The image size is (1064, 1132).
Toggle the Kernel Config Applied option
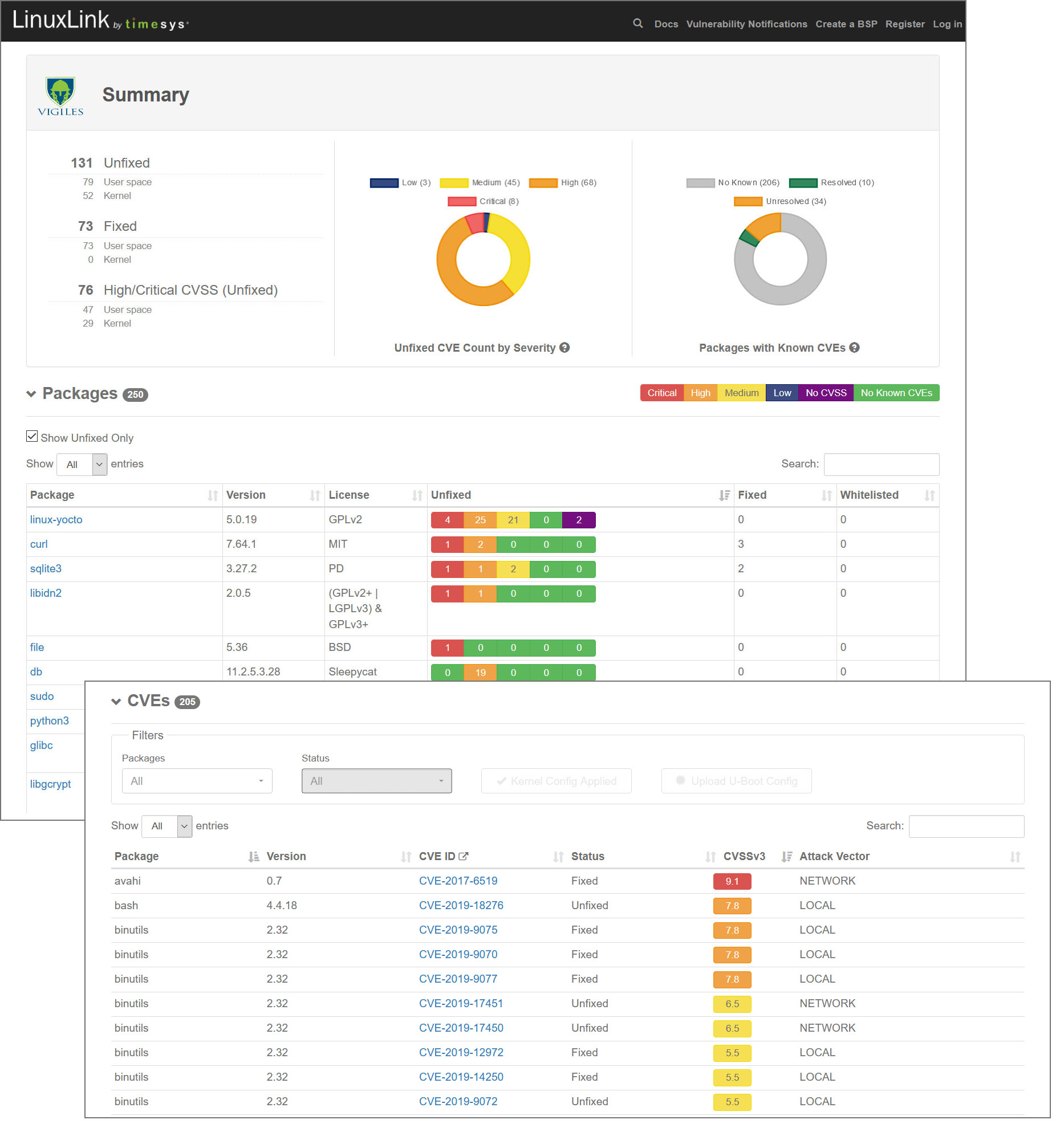click(x=556, y=780)
